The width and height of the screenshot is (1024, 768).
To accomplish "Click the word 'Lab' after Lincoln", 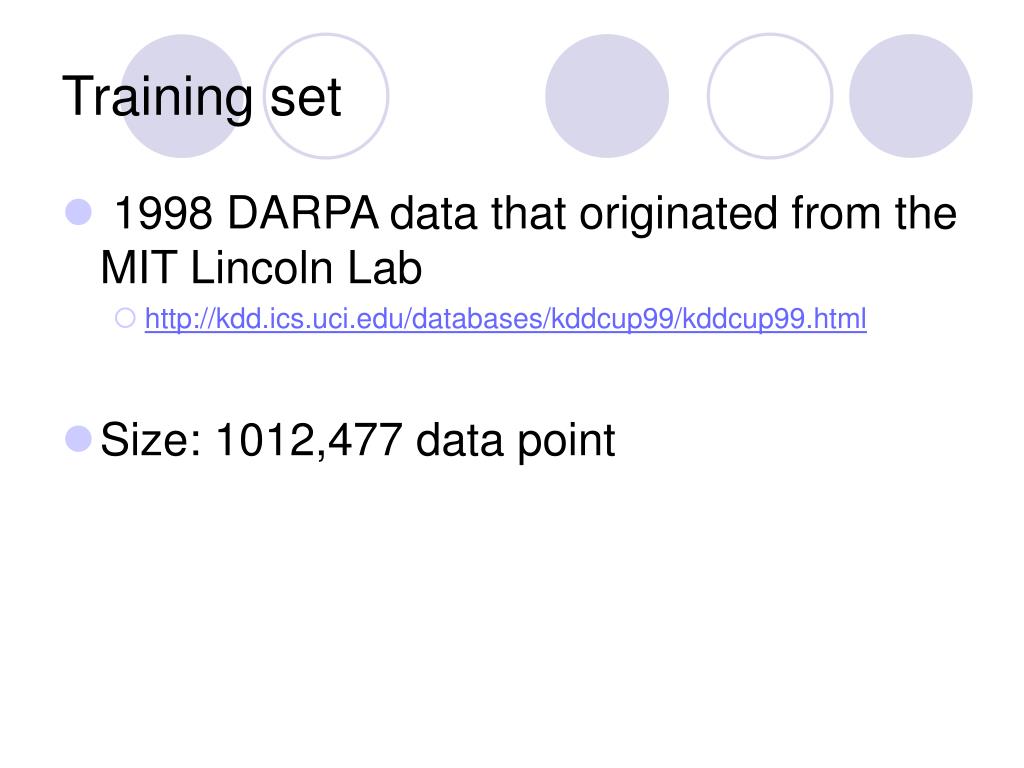I will click(385, 268).
